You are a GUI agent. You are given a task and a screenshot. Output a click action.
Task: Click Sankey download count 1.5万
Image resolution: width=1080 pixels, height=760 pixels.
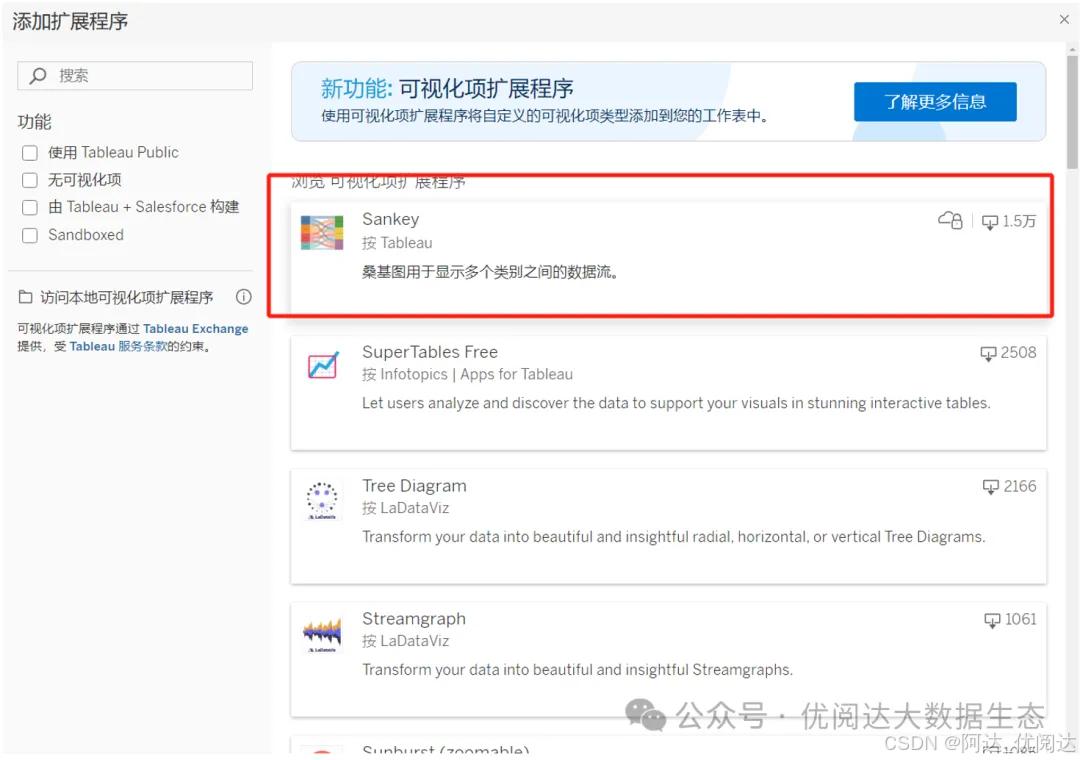pos(1019,221)
